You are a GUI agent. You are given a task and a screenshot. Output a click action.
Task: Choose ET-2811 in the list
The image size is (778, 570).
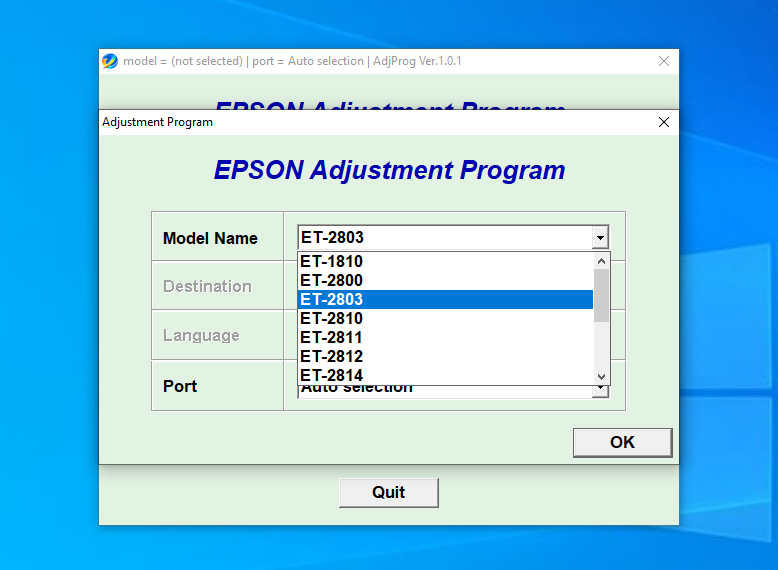(x=445, y=337)
